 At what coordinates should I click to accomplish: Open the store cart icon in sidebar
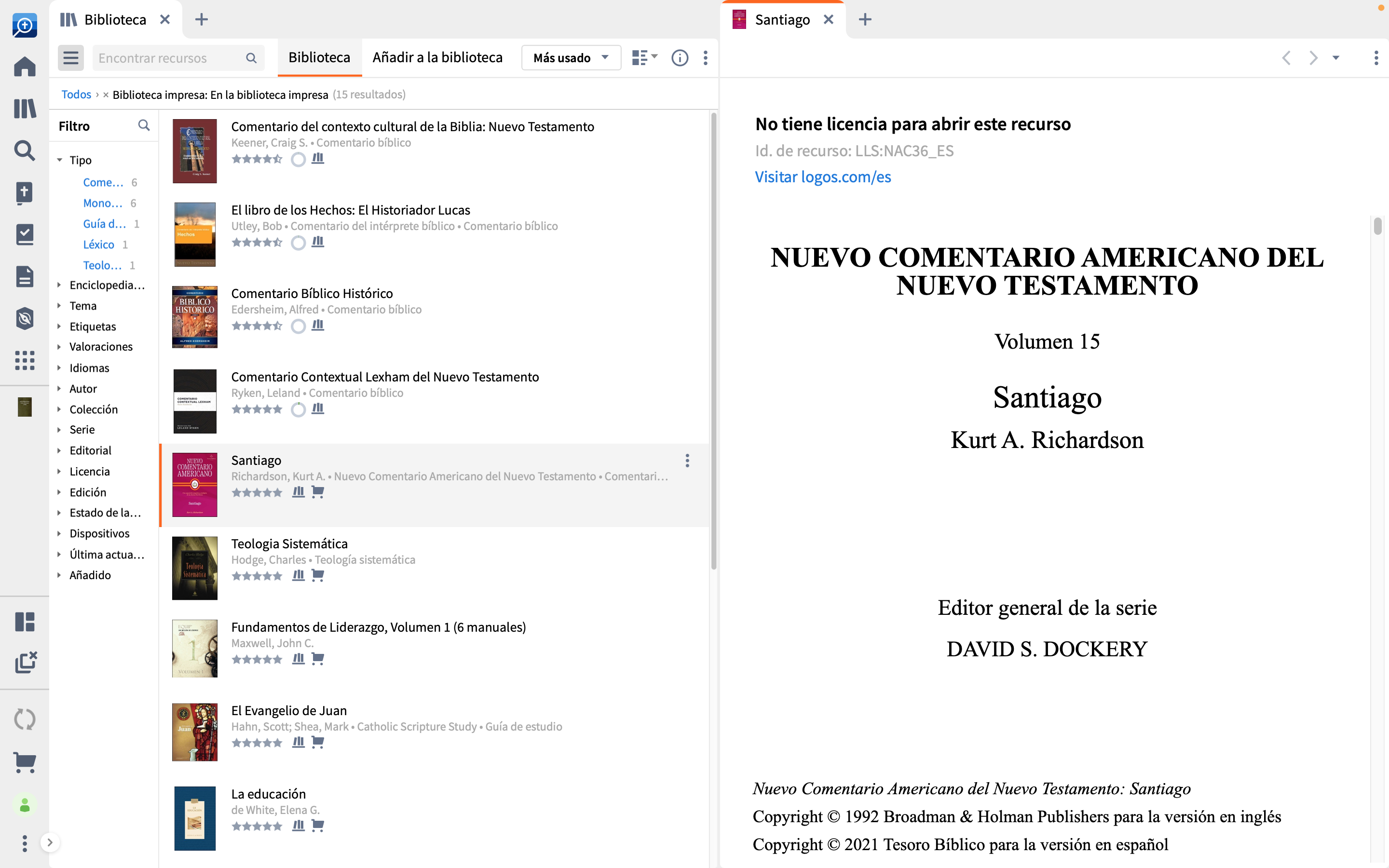[25, 763]
